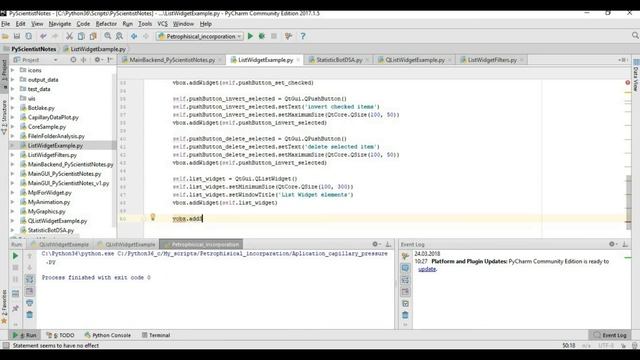Click the Redo arrow in the toolbar
The width and height of the screenshot is (640, 360).
(x=55, y=36)
